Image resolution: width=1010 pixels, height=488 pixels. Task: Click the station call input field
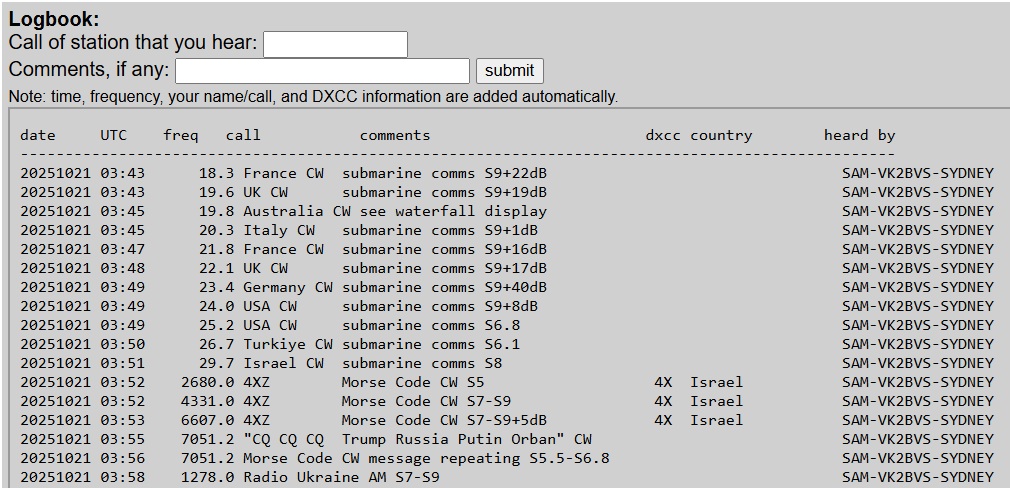tap(335, 44)
